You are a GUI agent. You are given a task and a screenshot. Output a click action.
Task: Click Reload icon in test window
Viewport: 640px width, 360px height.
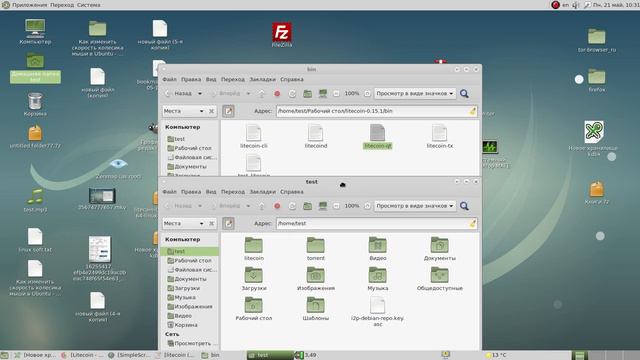coord(292,206)
